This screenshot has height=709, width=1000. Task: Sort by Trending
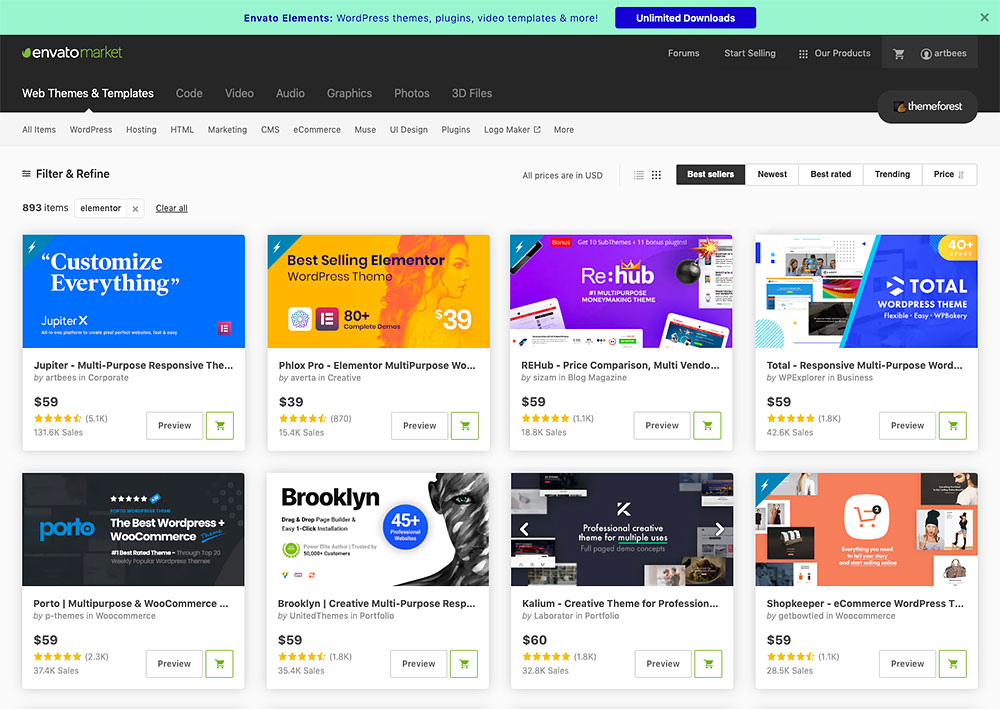click(x=892, y=175)
